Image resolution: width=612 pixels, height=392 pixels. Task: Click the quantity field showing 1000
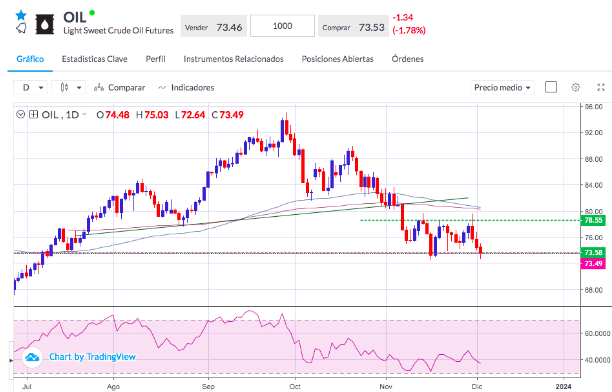282,26
